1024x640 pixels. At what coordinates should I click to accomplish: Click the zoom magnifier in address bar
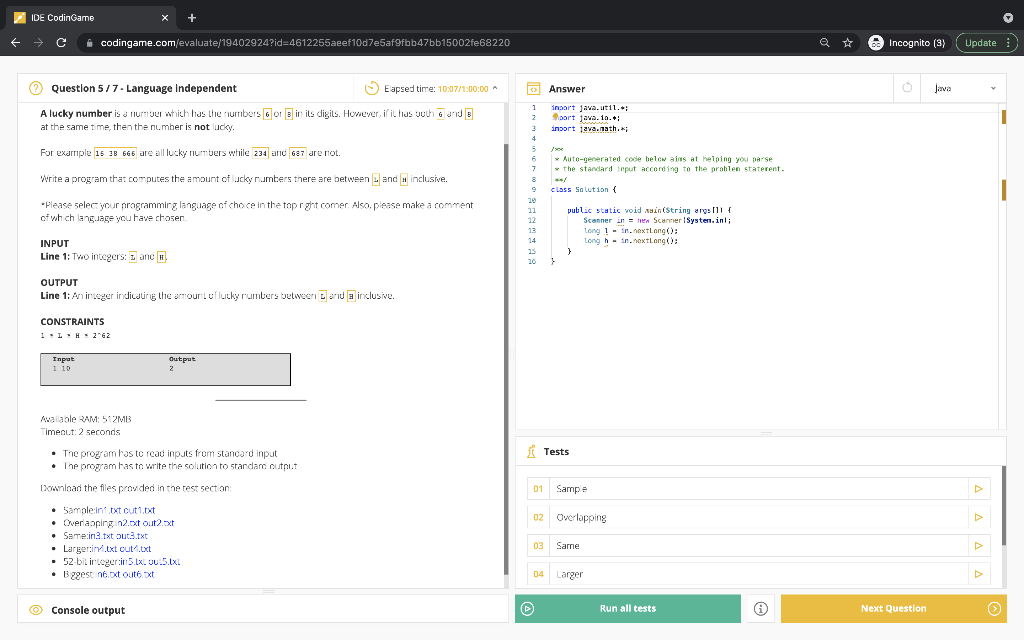pyautogui.click(x=822, y=43)
